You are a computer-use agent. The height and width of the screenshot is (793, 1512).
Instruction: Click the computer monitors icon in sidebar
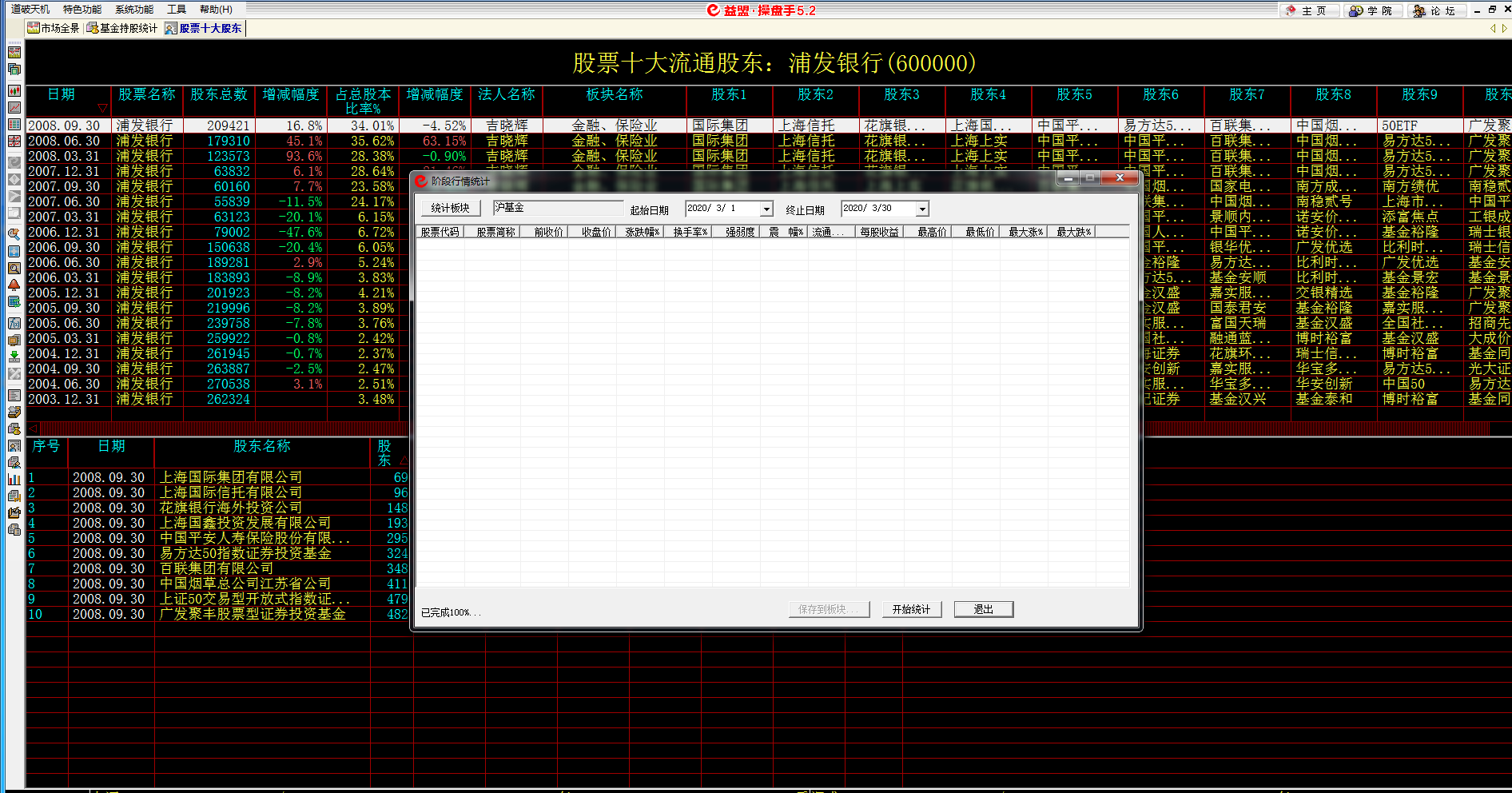click(14, 340)
